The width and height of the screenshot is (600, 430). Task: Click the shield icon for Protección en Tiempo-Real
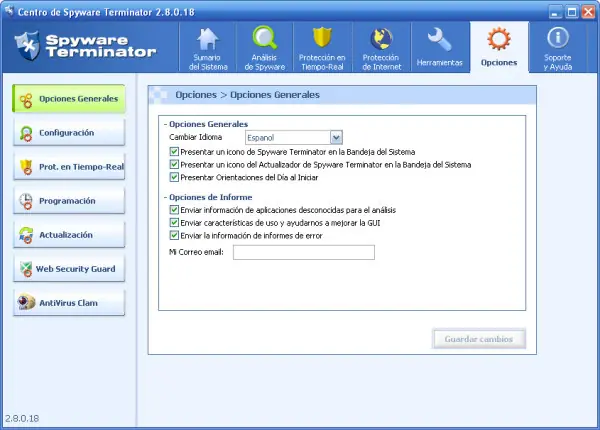pos(322,37)
